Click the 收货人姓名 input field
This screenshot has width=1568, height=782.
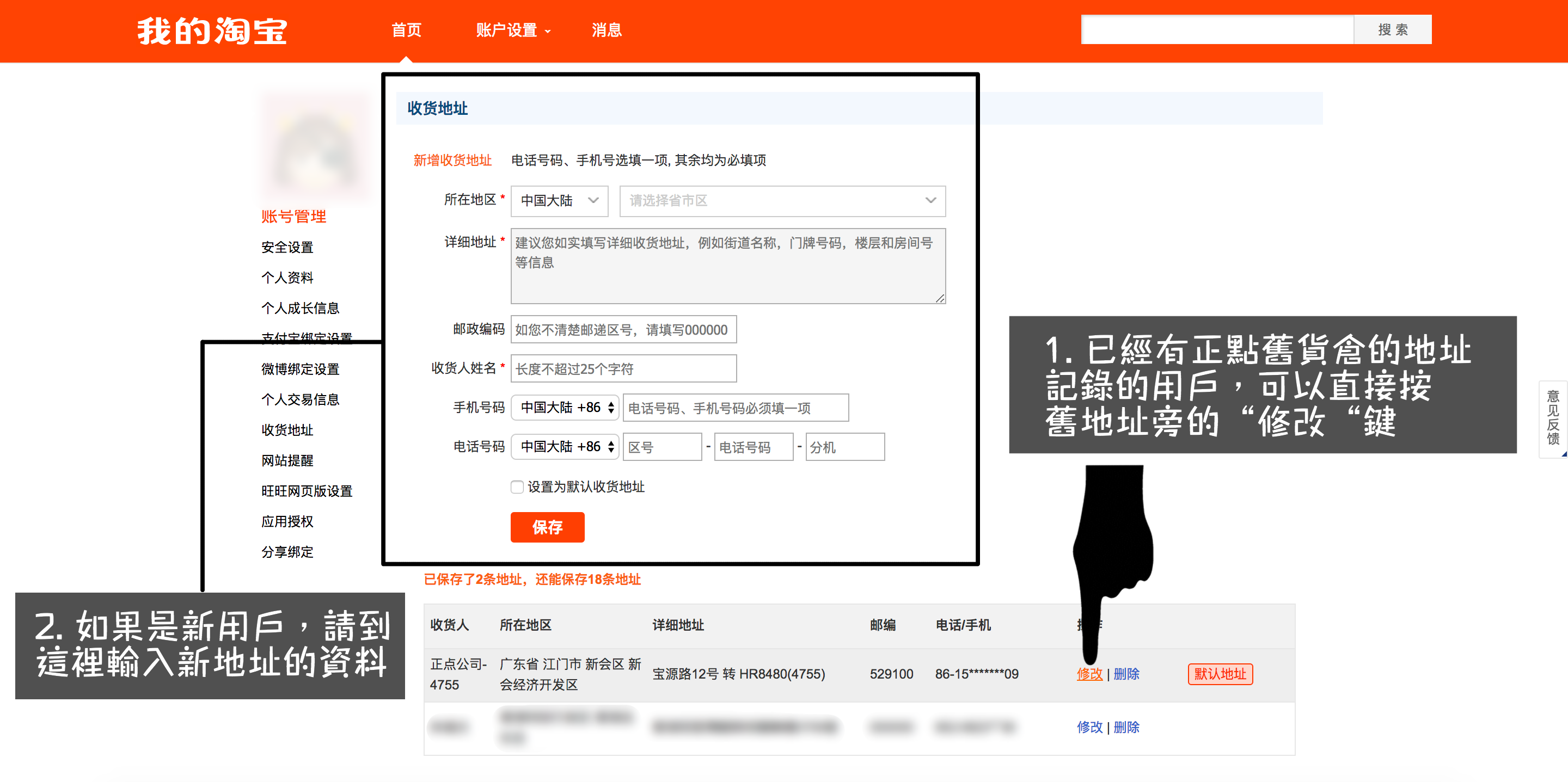coord(623,368)
